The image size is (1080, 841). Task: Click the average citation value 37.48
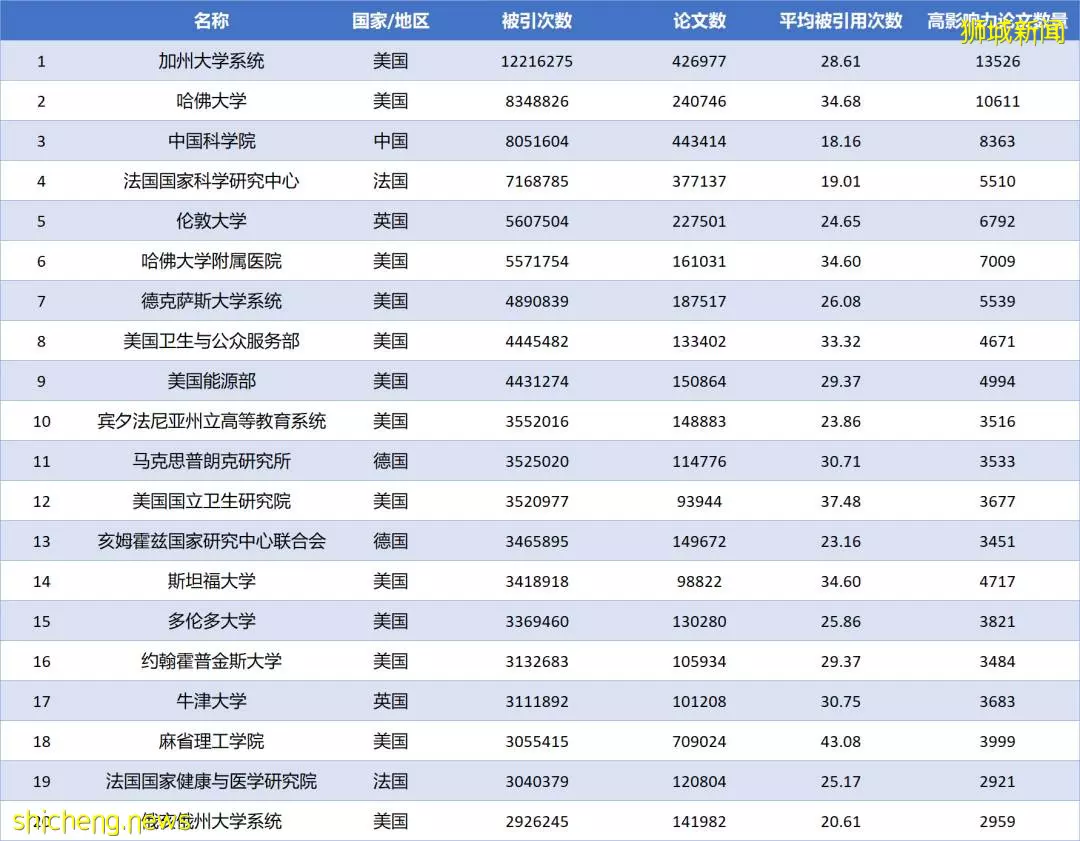840,501
